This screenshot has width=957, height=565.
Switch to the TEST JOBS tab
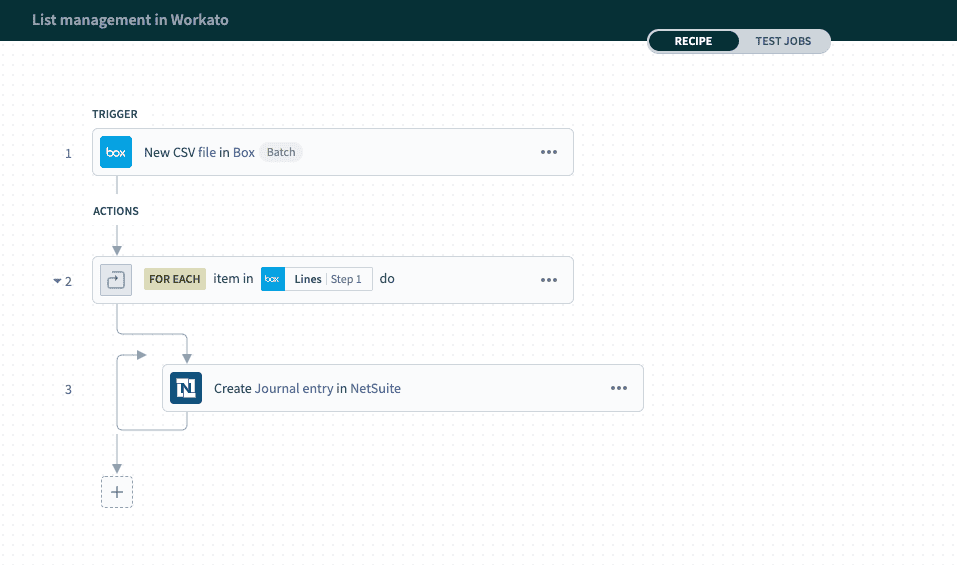click(783, 41)
